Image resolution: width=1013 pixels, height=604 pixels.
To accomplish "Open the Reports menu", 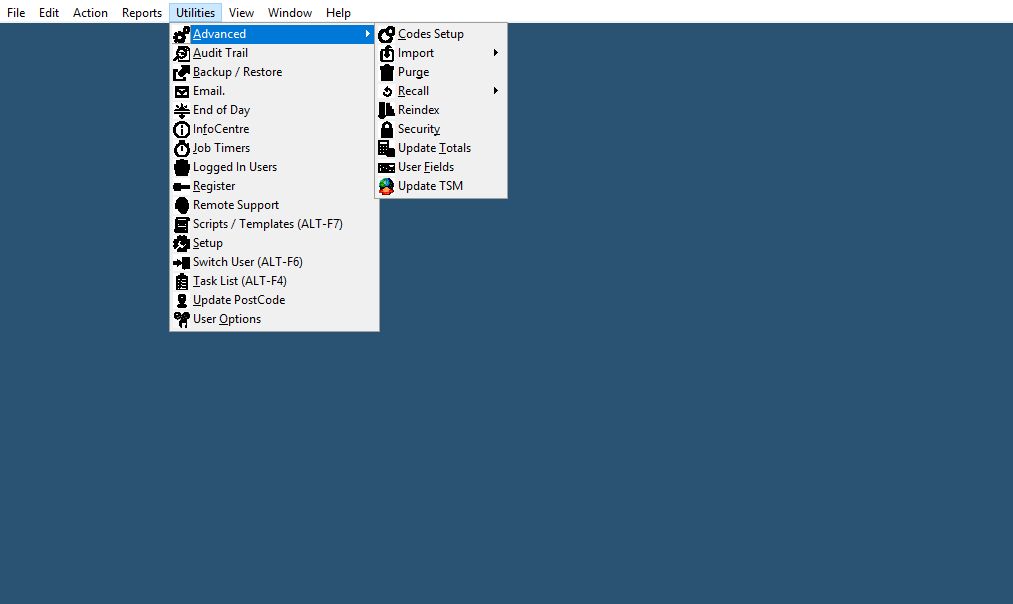I will coord(142,13).
